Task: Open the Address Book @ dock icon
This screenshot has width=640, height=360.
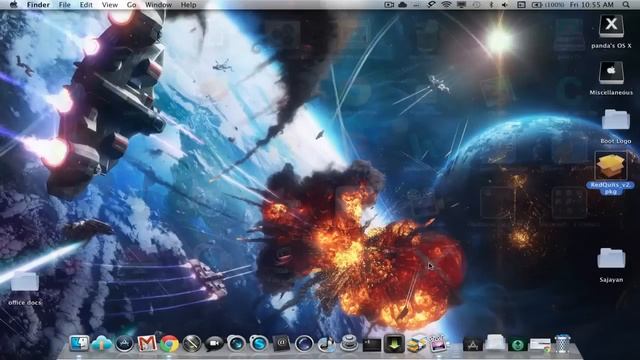Action: (x=281, y=344)
